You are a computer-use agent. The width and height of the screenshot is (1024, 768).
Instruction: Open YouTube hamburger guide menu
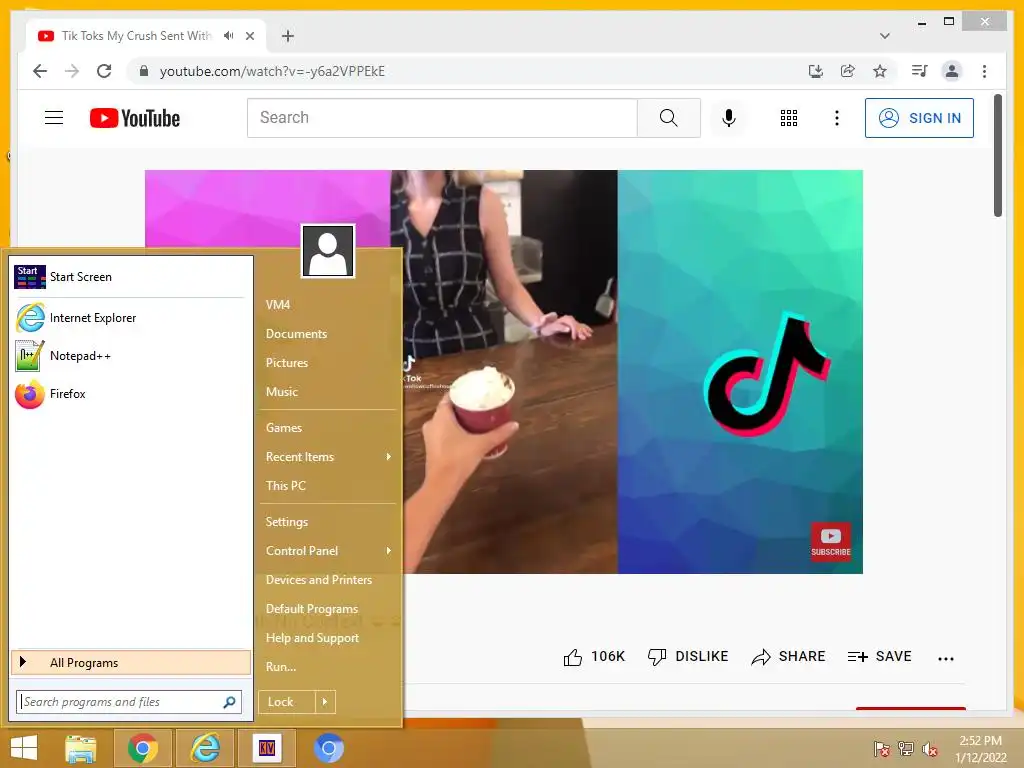click(54, 118)
